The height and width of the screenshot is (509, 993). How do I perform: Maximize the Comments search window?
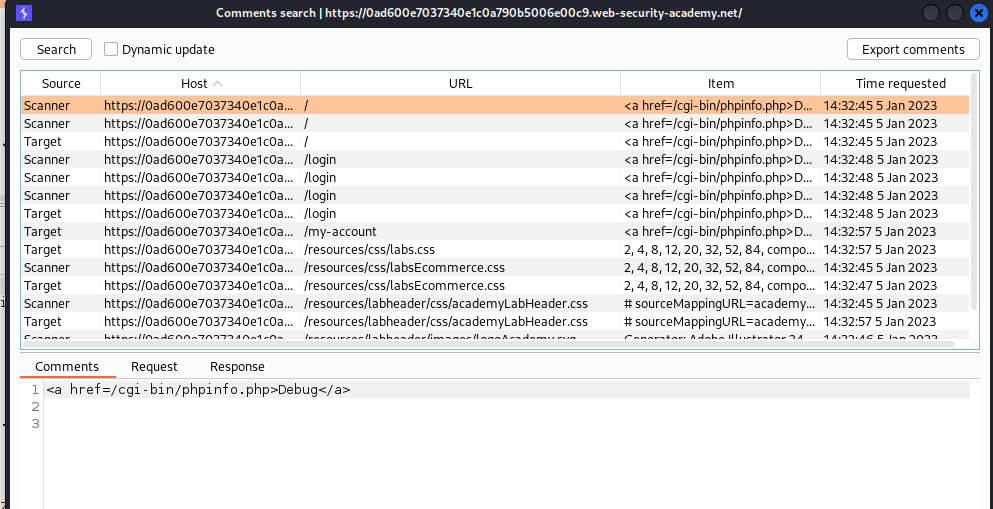(x=955, y=13)
